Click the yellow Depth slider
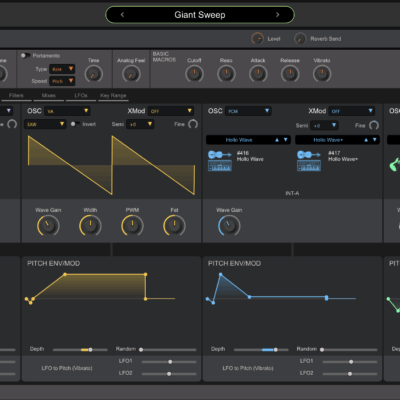Screen dimensions: 400x400 80,350
